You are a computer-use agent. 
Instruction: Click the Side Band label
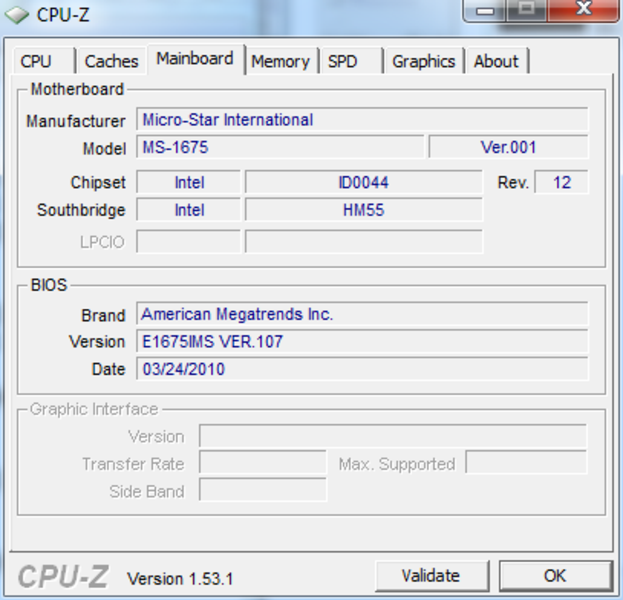pos(147,492)
